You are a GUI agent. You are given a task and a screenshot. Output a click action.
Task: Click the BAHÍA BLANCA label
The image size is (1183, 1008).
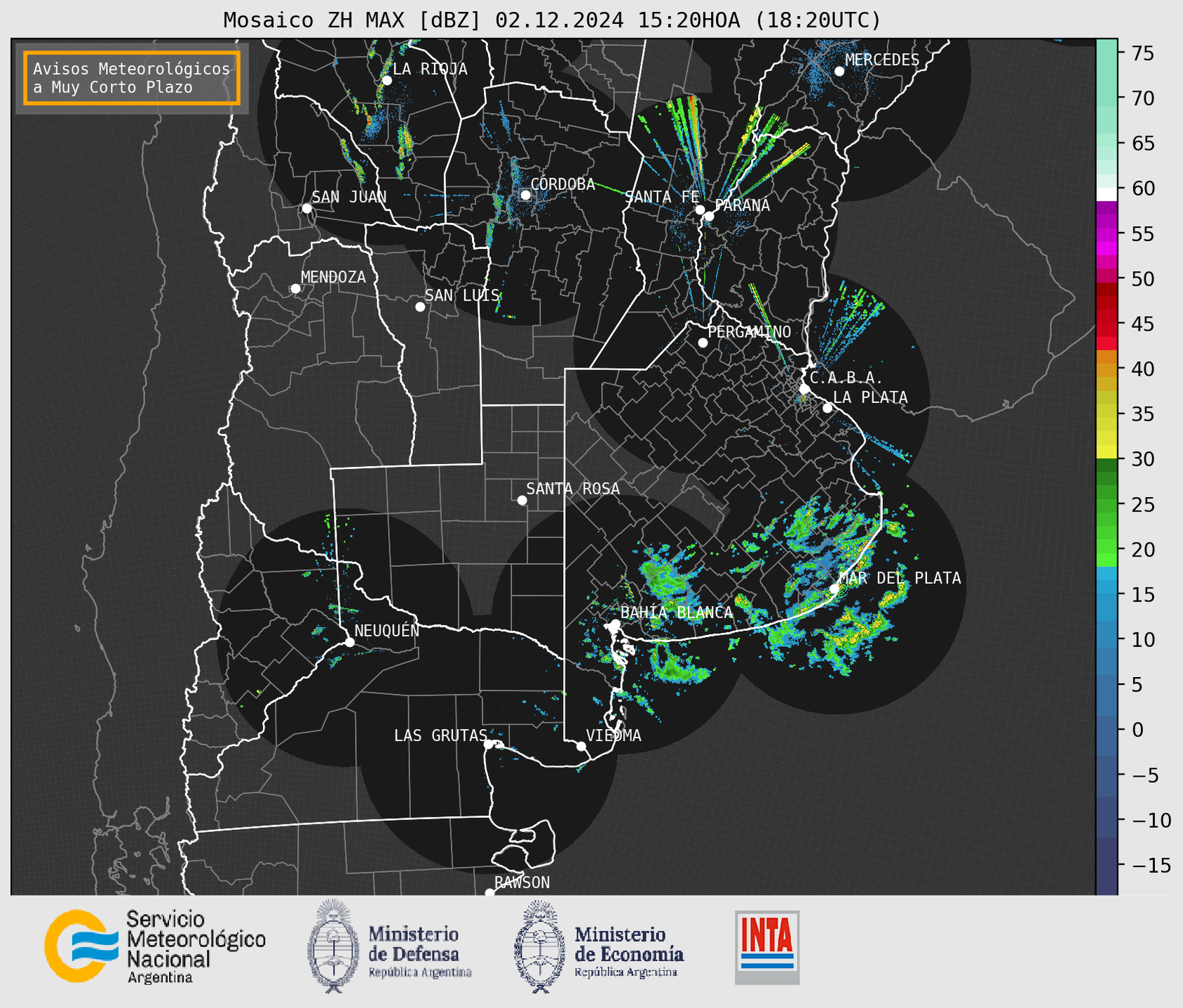[677, 613]
